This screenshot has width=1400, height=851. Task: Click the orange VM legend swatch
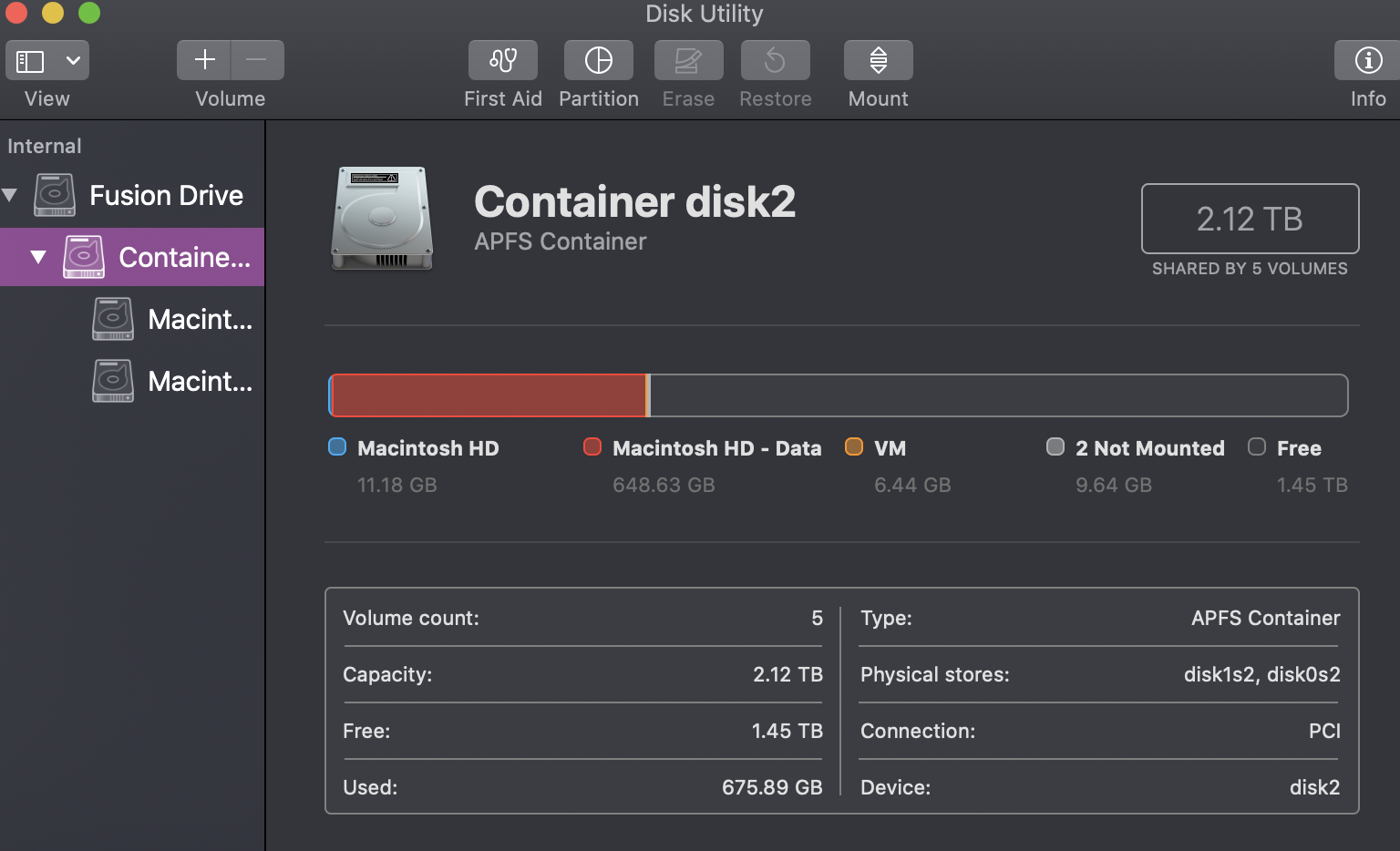pos(854,446)
